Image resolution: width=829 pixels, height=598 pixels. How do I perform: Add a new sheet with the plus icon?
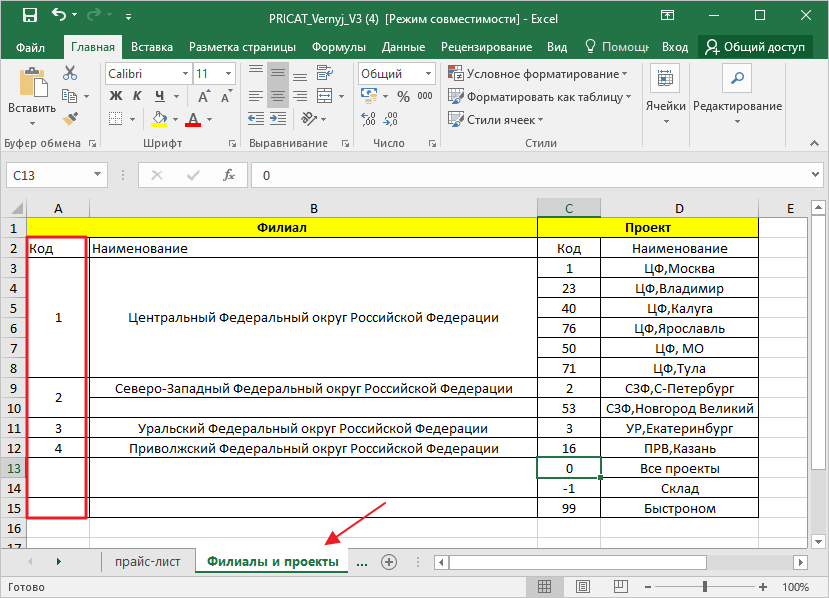point(389,562)
